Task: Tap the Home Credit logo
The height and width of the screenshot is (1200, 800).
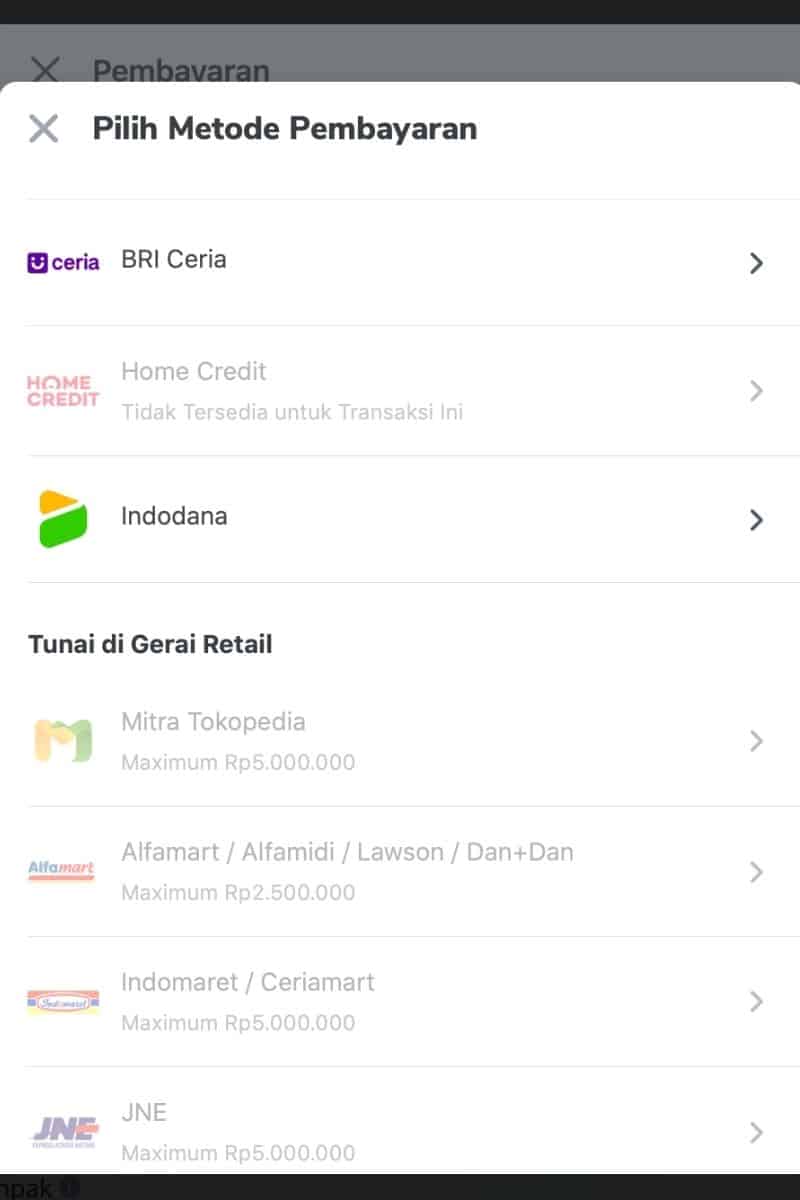Action: (63, 391)
